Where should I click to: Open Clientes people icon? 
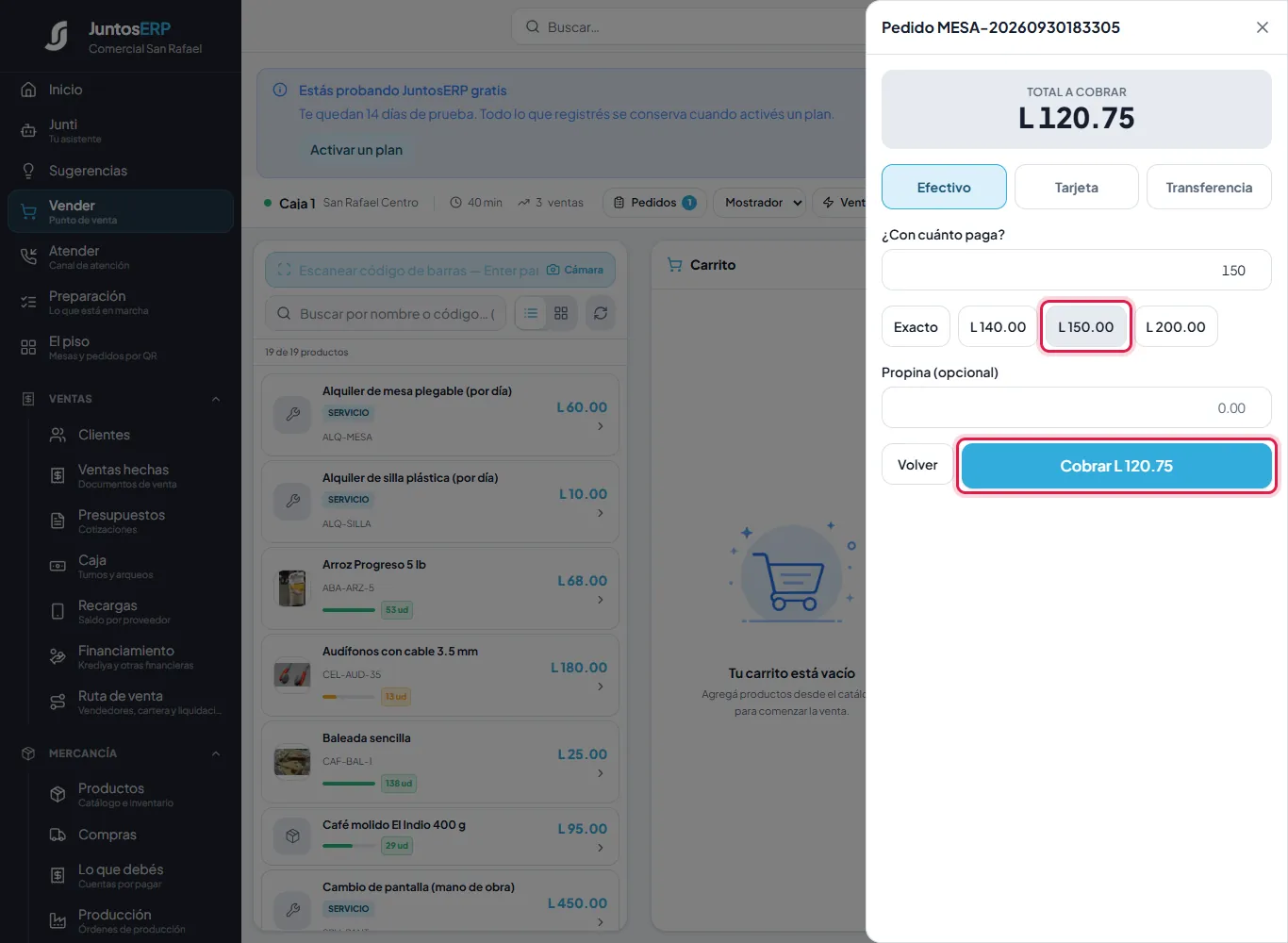coord(58,435)
